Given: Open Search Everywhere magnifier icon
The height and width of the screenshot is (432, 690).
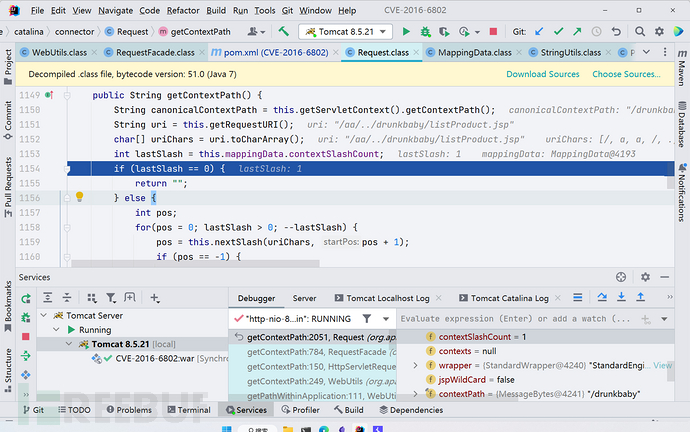Looking at the screenshot, I should click(x=640, y=32).
